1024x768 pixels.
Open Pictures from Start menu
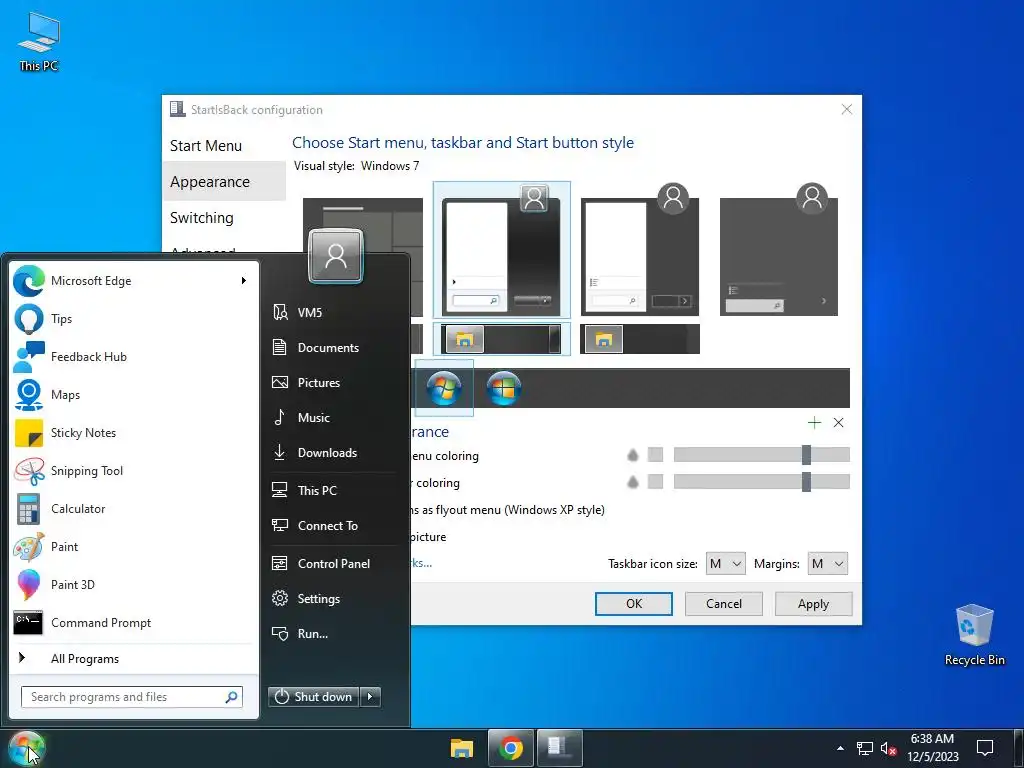[334, 383]
